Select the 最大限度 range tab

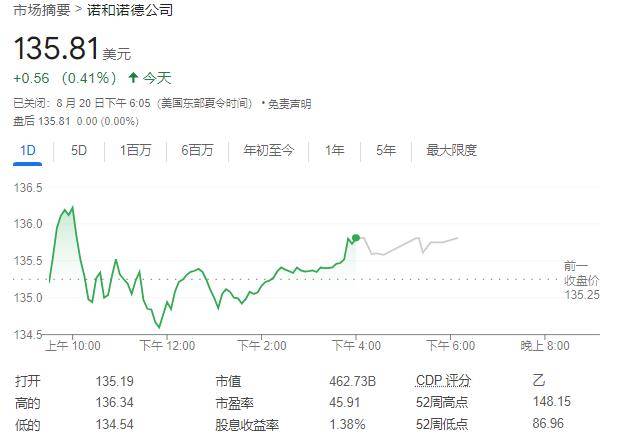(x=451, y=150)
